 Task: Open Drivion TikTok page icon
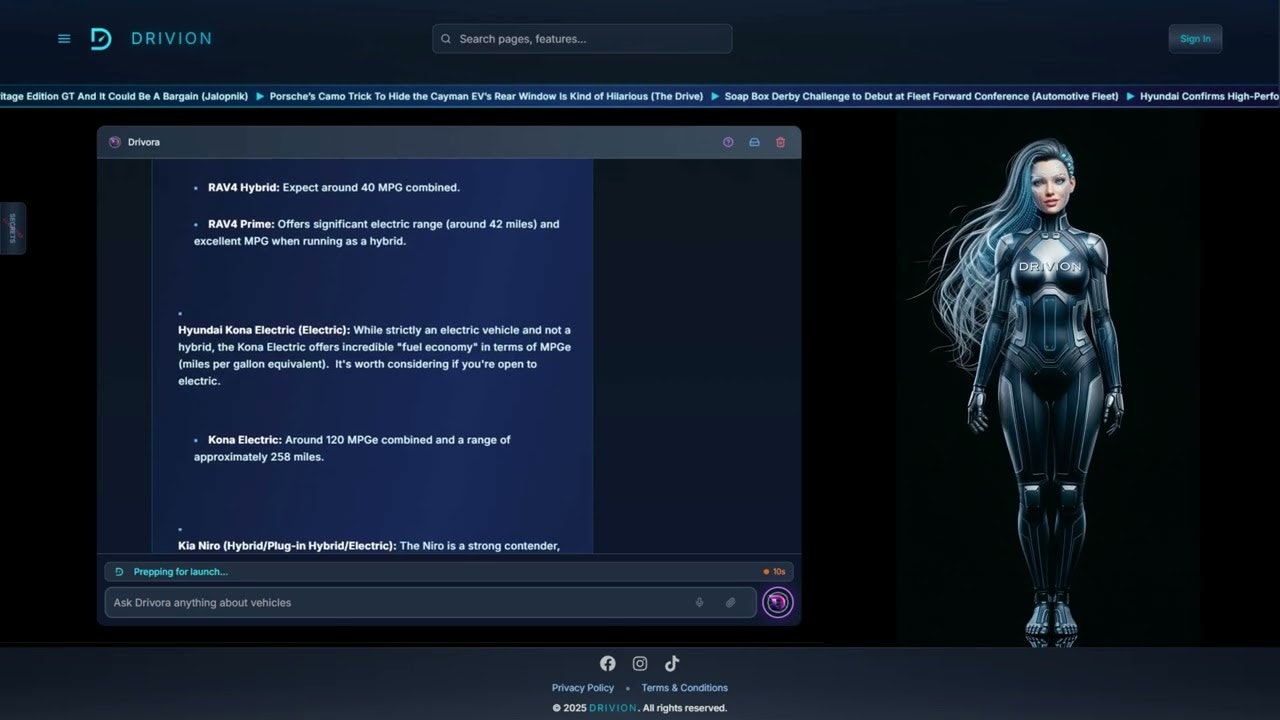pyautogui.click(x=672, y=663)
